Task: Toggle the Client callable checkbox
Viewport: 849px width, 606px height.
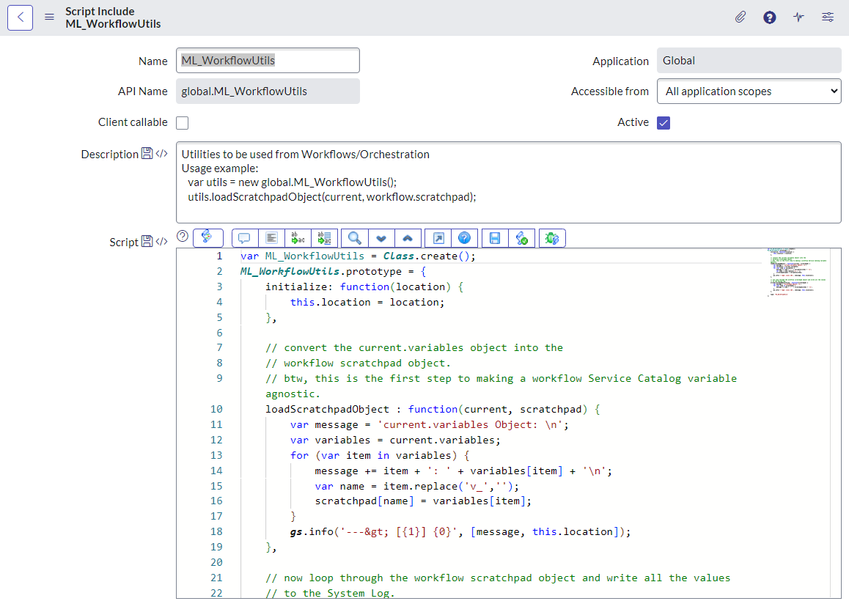Action: (x=182, y=123)
